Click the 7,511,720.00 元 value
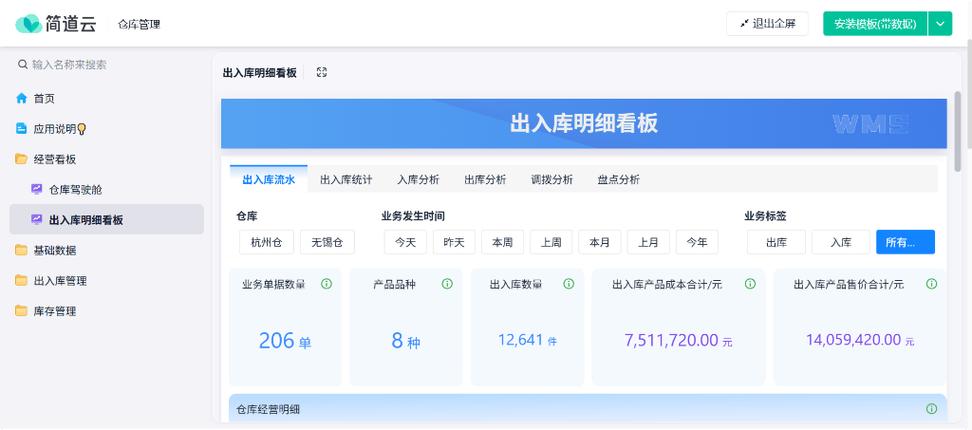Image resolution: width=972 pixels, height=430 pixels. click(x=678, y=340)
